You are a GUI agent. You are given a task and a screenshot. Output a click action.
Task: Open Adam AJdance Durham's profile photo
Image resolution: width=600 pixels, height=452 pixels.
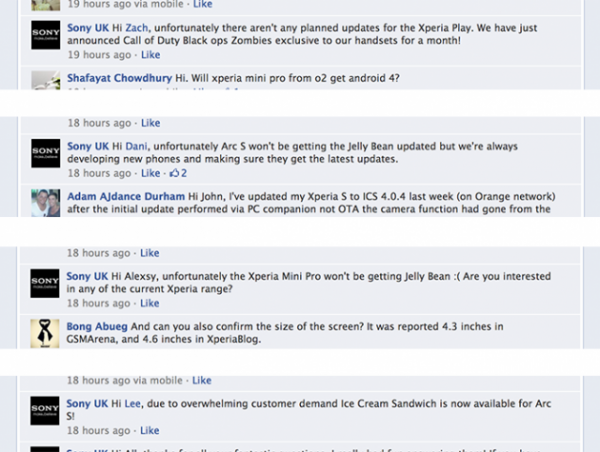(x=46, y=203)
